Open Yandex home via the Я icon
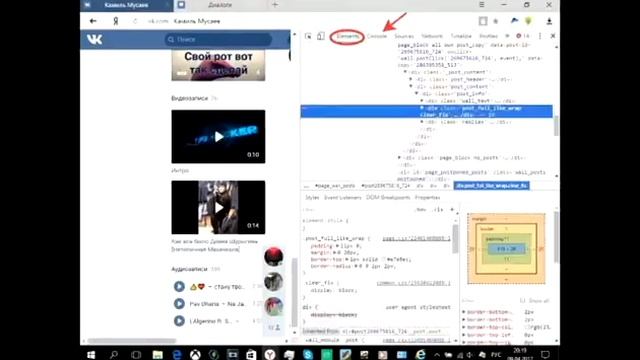Viewport: 640px width, 360px height. (116, 21)
